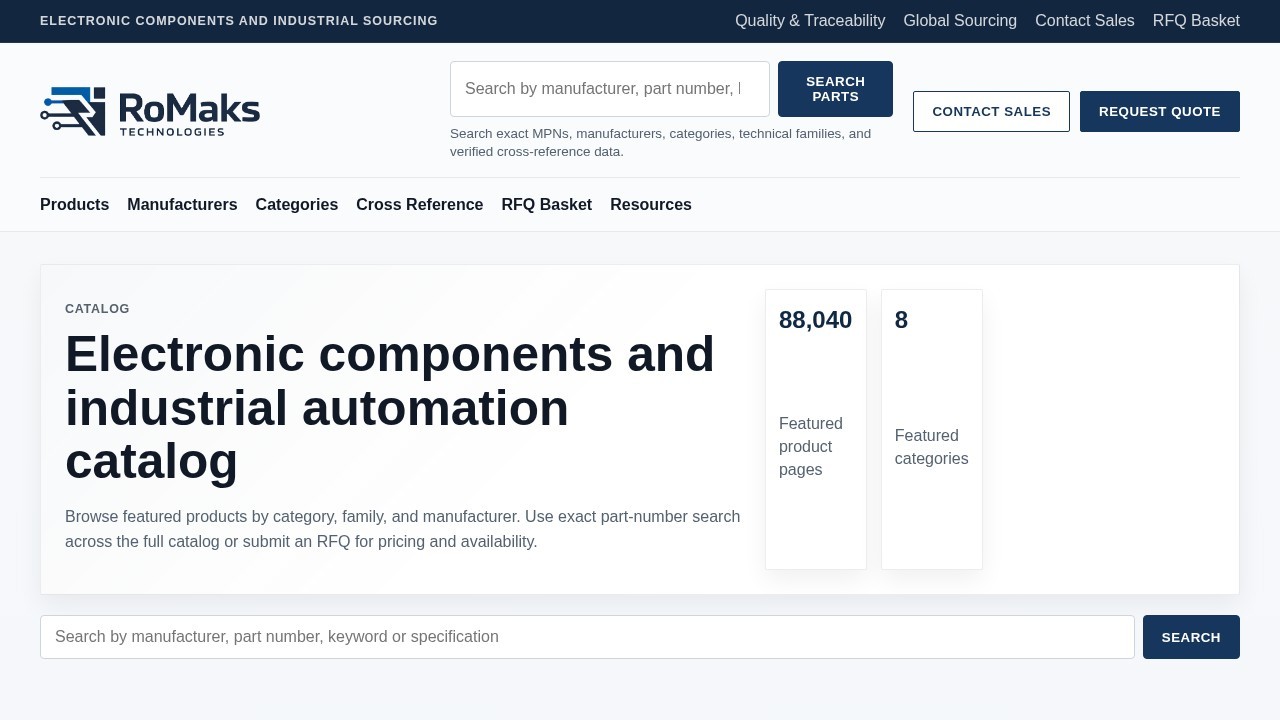Open RFQ Basket in main navigation

coord(547,205)
